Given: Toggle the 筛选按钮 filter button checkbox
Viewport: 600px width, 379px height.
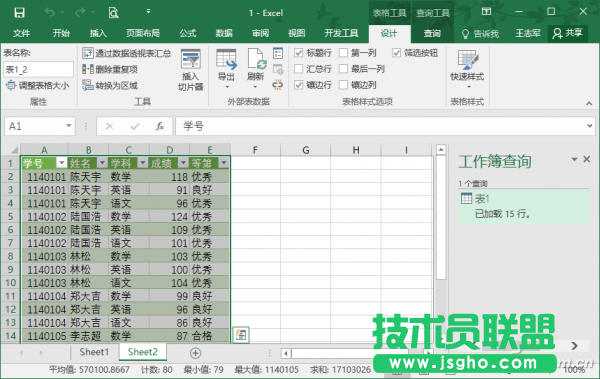Looking at the screenshot, I should pos(396,53).
